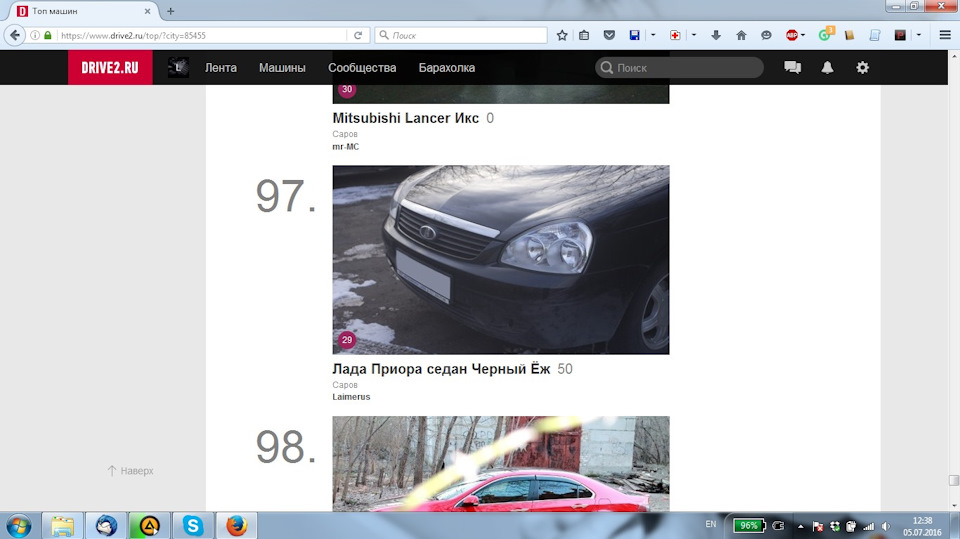This screenshot has height=539, width=960.
Task: Open Drive2 messages chat icon
Action: [x=792, y=67]
